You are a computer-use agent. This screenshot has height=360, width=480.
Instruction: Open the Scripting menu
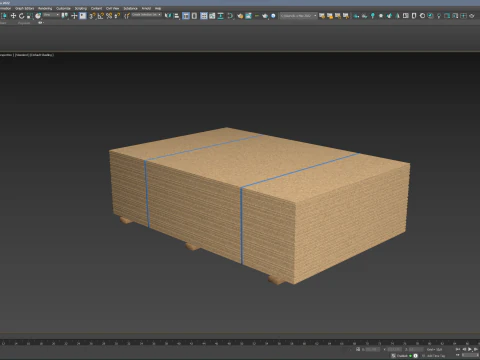tap(81, 8)
